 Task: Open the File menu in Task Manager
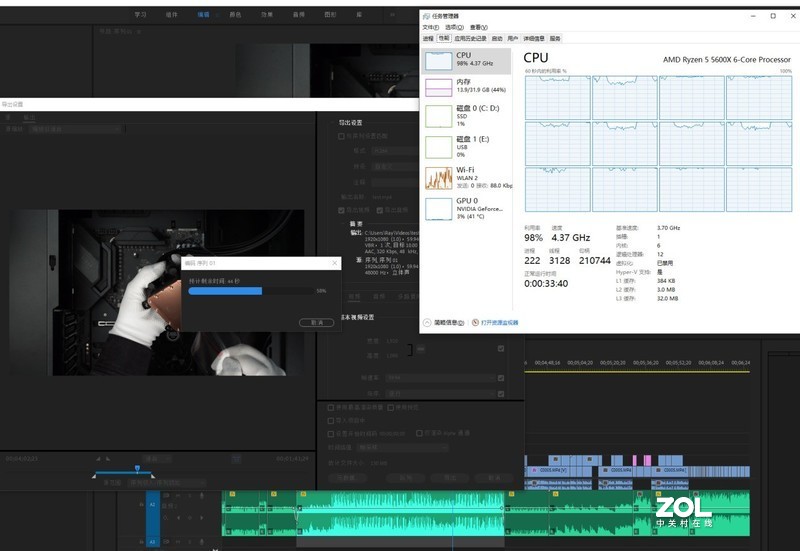430,27
